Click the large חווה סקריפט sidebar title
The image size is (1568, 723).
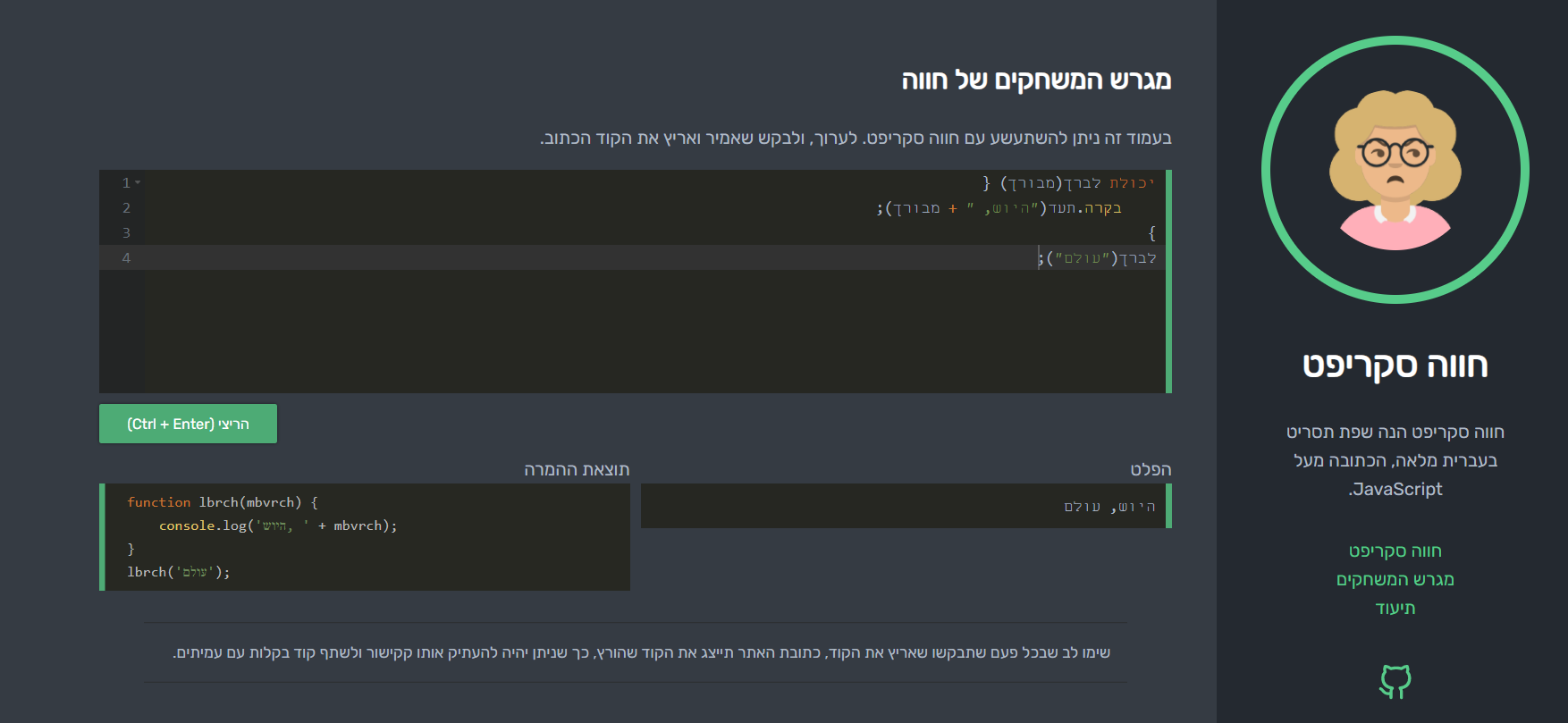pyautogui.click(x=1395, y=365)
